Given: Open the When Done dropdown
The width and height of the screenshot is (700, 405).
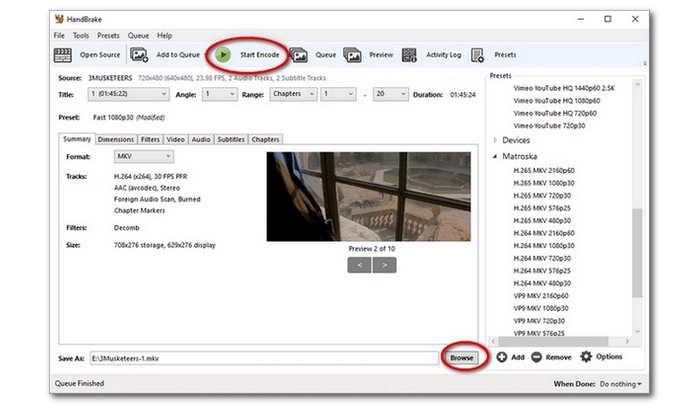Looking at the screenshot, I should click(621, 384).
